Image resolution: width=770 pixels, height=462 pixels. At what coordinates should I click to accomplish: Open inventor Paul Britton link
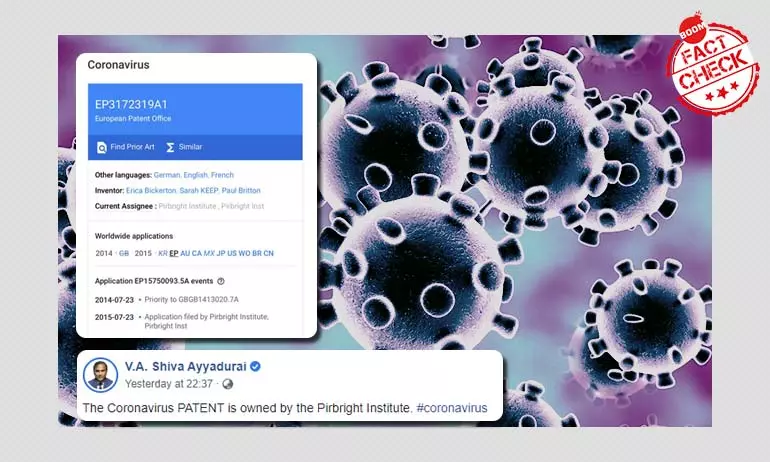[x=241, y=190]
